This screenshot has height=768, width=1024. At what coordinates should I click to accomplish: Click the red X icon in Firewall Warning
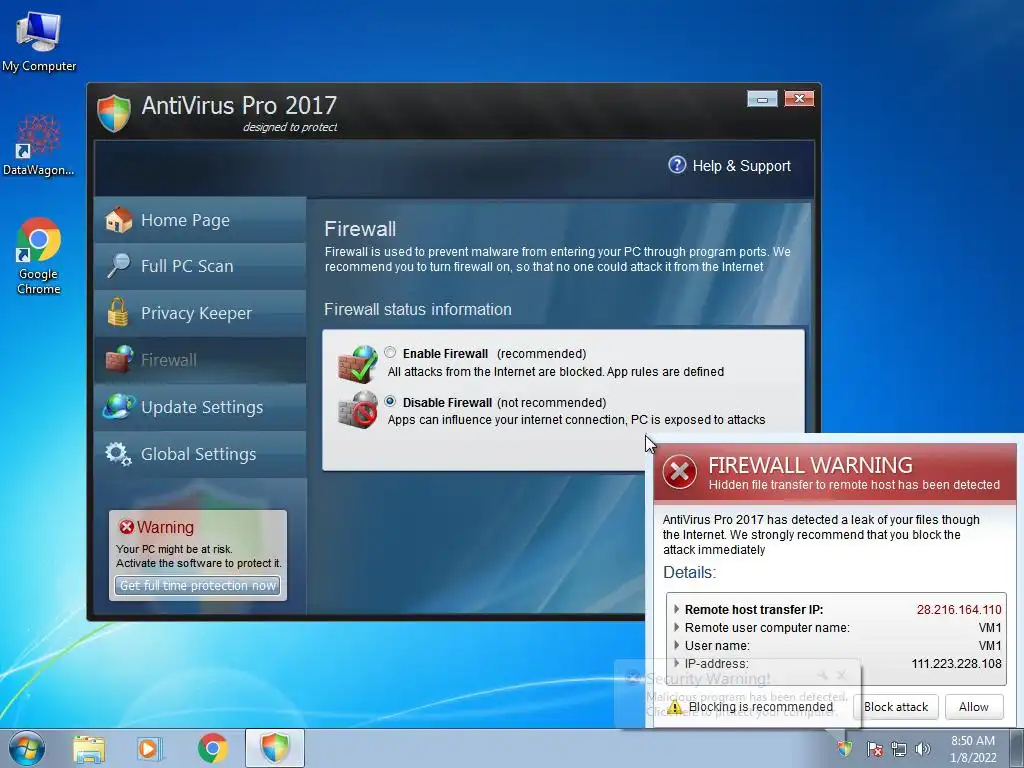(679, 472)
